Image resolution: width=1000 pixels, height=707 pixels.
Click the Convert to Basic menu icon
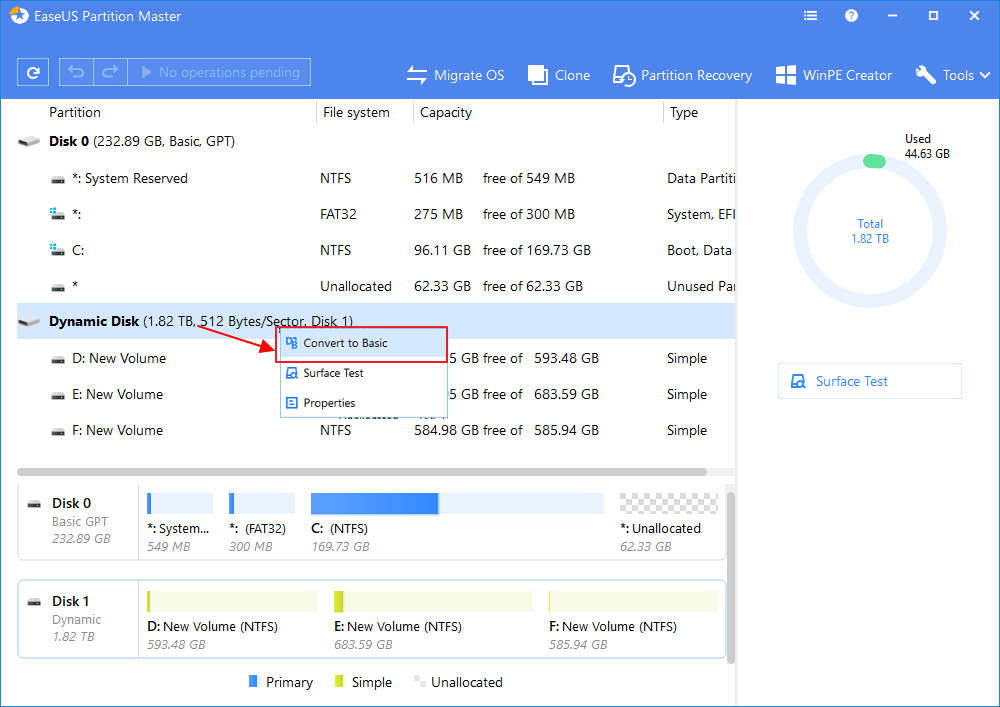point(291,343)
